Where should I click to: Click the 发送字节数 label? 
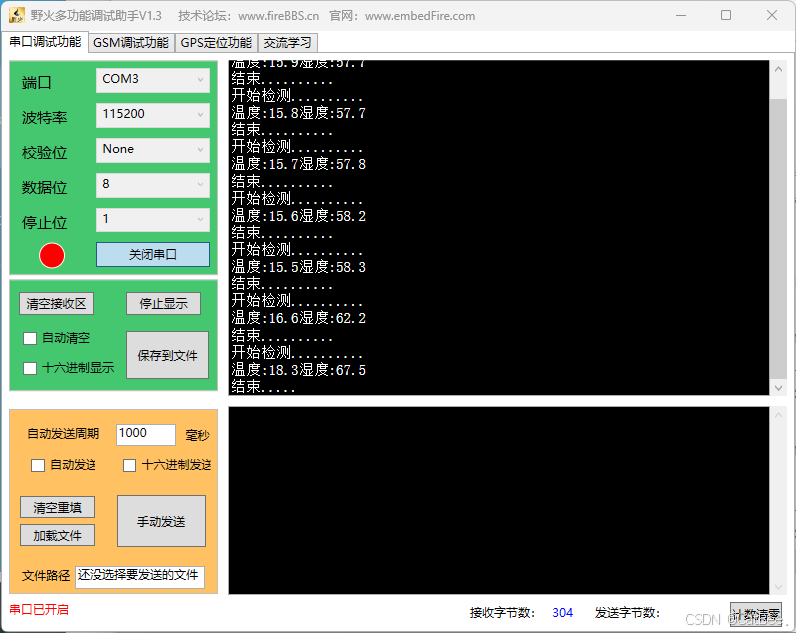[627, 613]
